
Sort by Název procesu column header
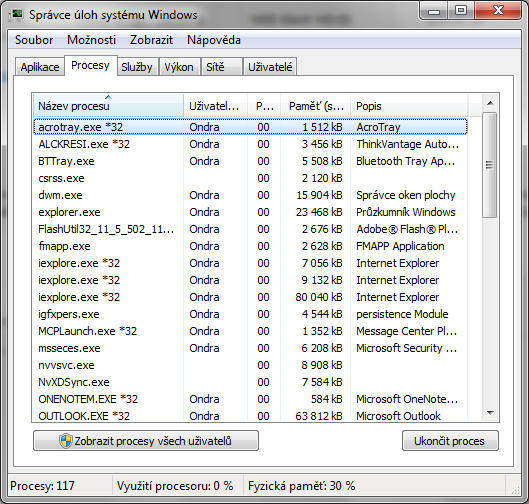tap(108, 106)
